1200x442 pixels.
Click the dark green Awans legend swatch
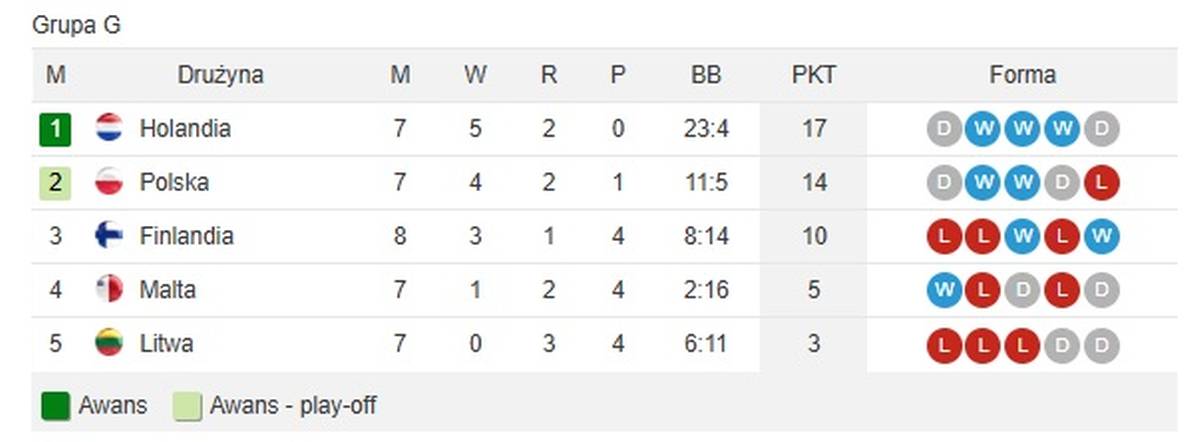(55, 406)
